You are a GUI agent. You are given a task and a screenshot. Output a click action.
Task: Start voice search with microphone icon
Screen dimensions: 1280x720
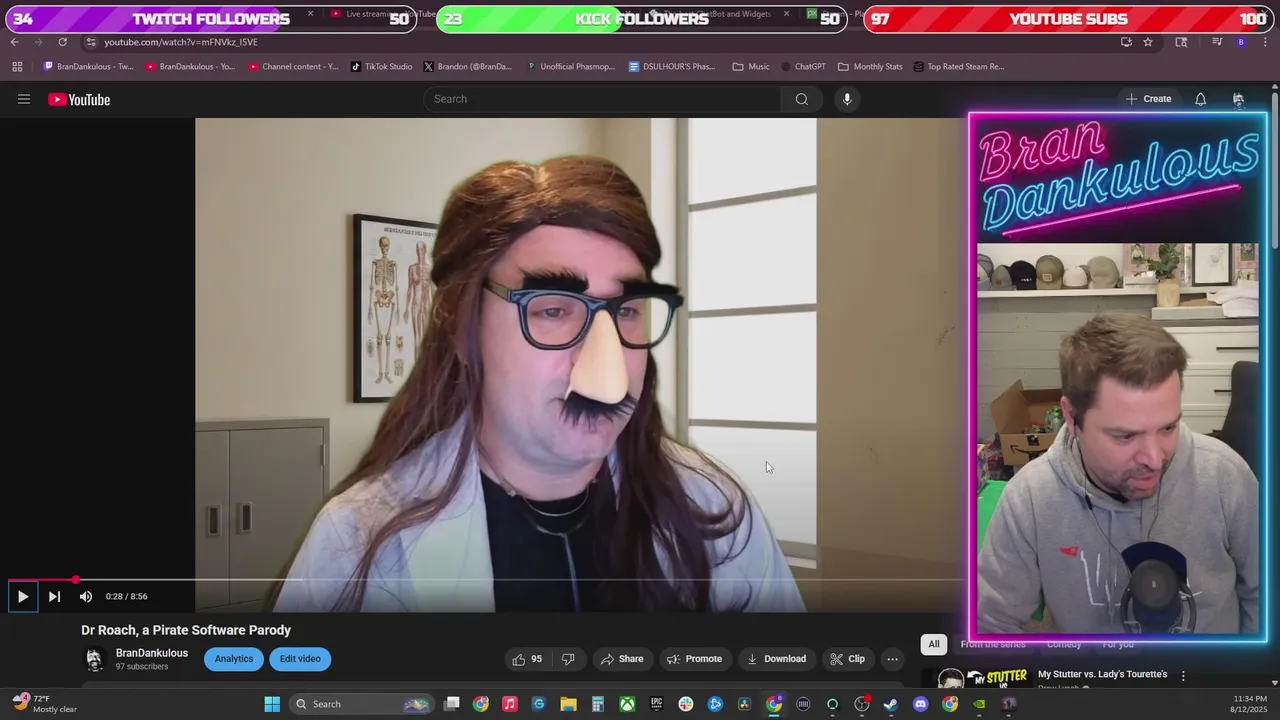847,99
